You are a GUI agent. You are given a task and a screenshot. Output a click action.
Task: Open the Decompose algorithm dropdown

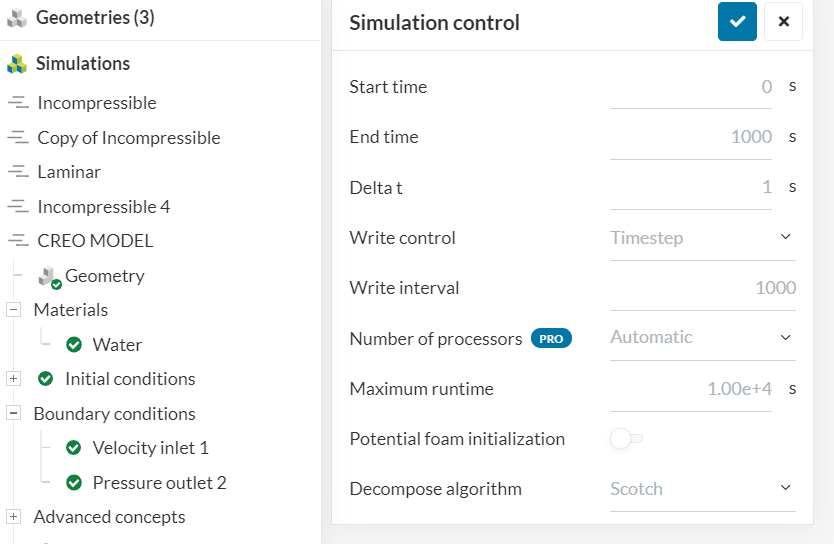702,489
